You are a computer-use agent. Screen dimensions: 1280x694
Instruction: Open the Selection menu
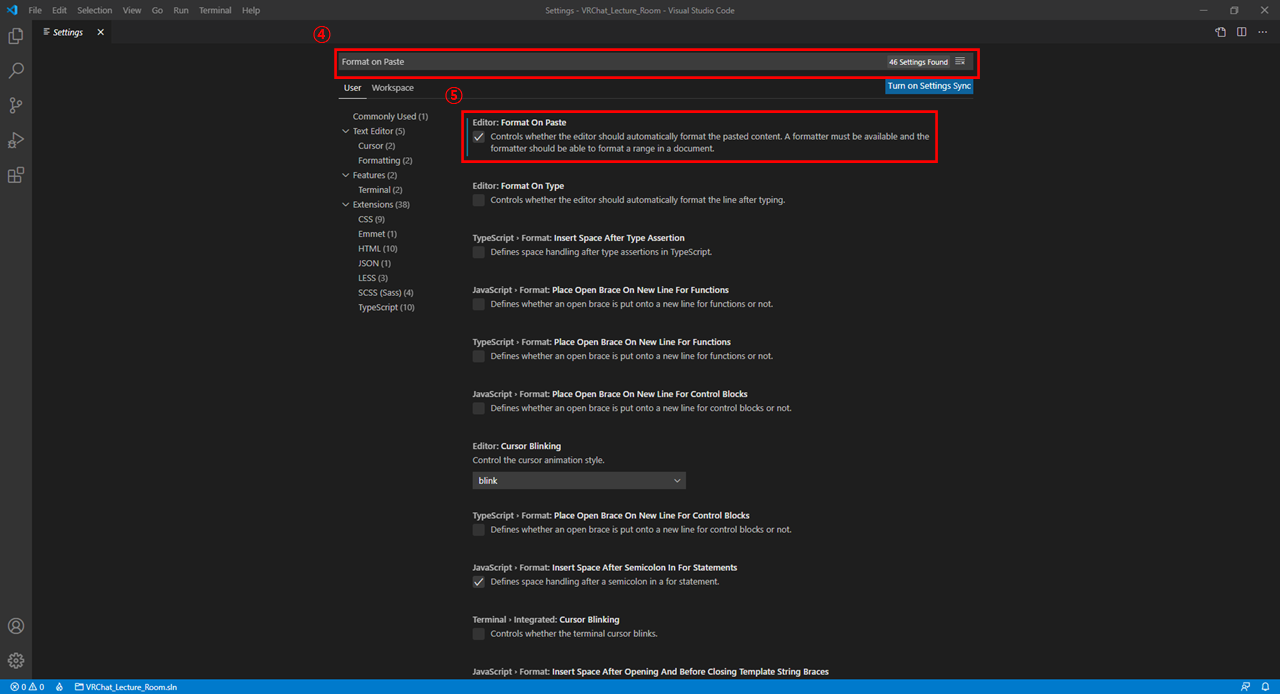point(95,10)
